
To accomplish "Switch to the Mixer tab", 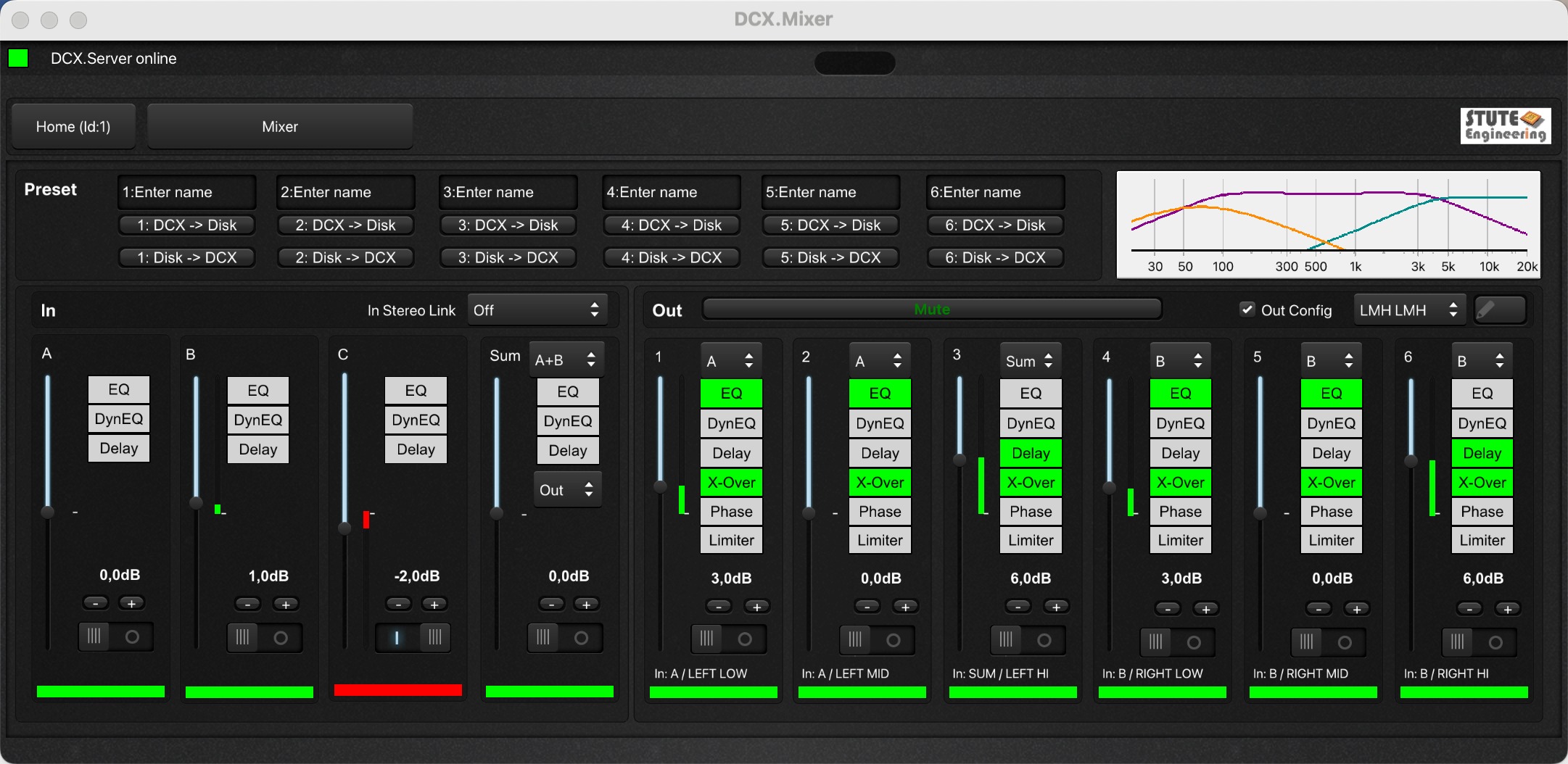I will pos(280,127).
